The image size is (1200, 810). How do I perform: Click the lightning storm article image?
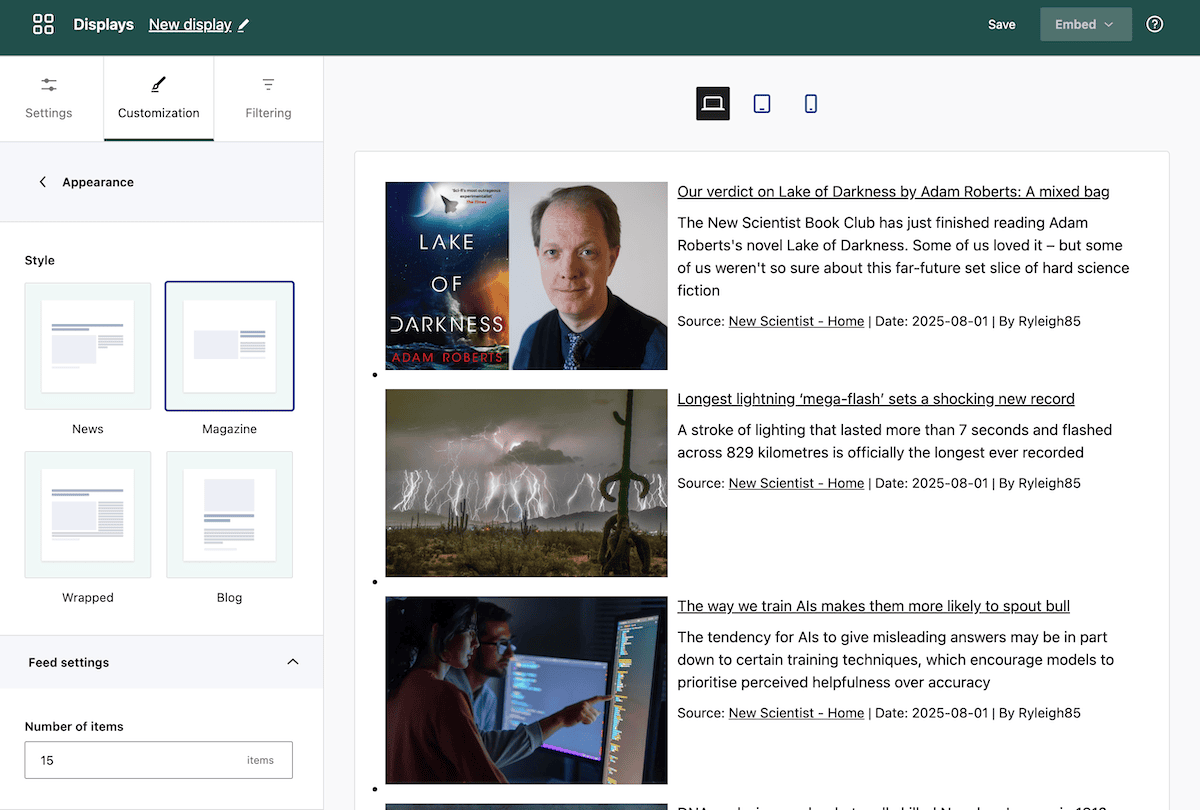(x=526, y=483)
